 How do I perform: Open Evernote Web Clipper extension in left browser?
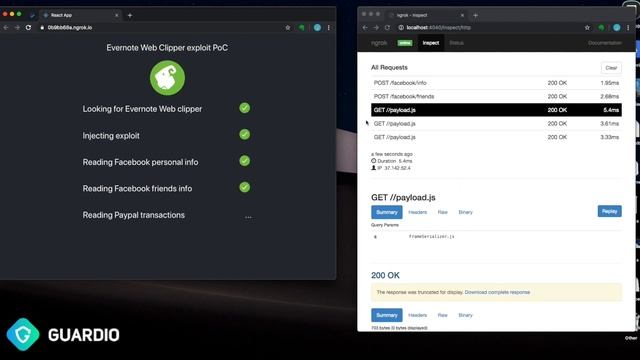click(302, 27)
